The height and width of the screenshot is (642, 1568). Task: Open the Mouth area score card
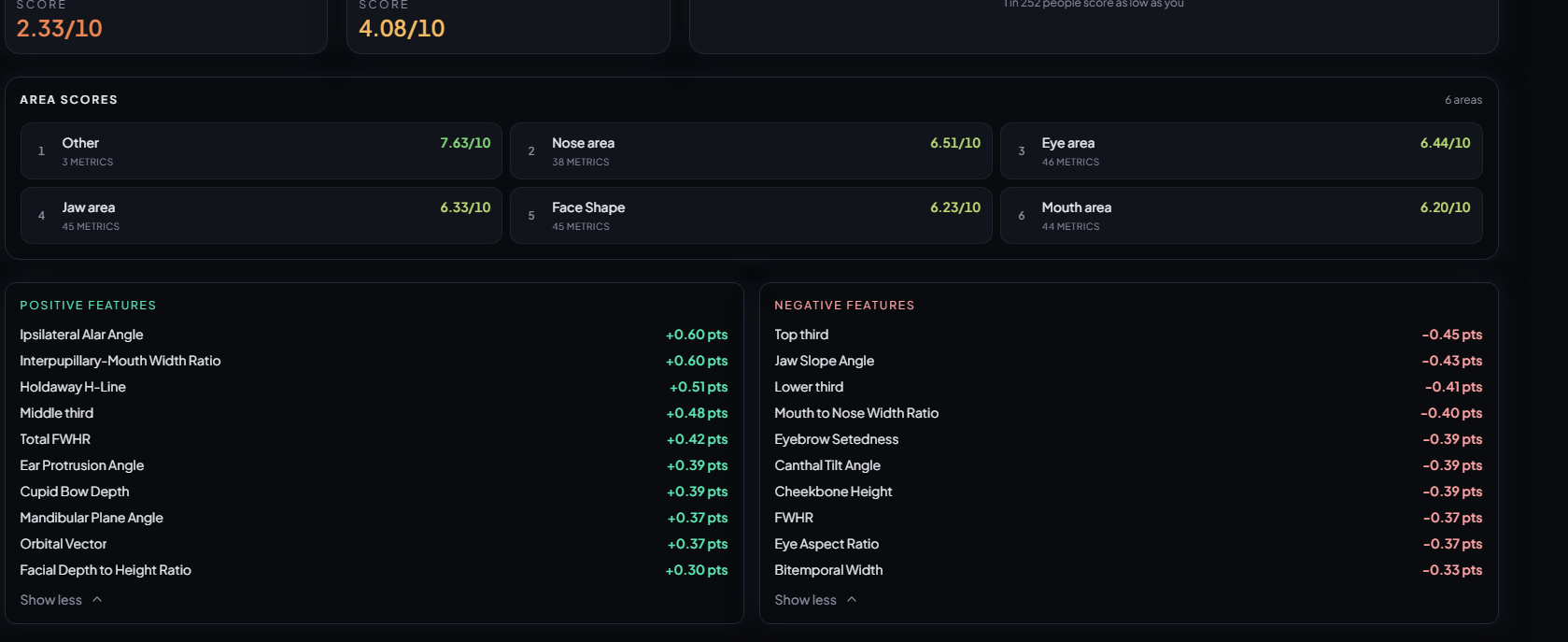coord(1241,216)
